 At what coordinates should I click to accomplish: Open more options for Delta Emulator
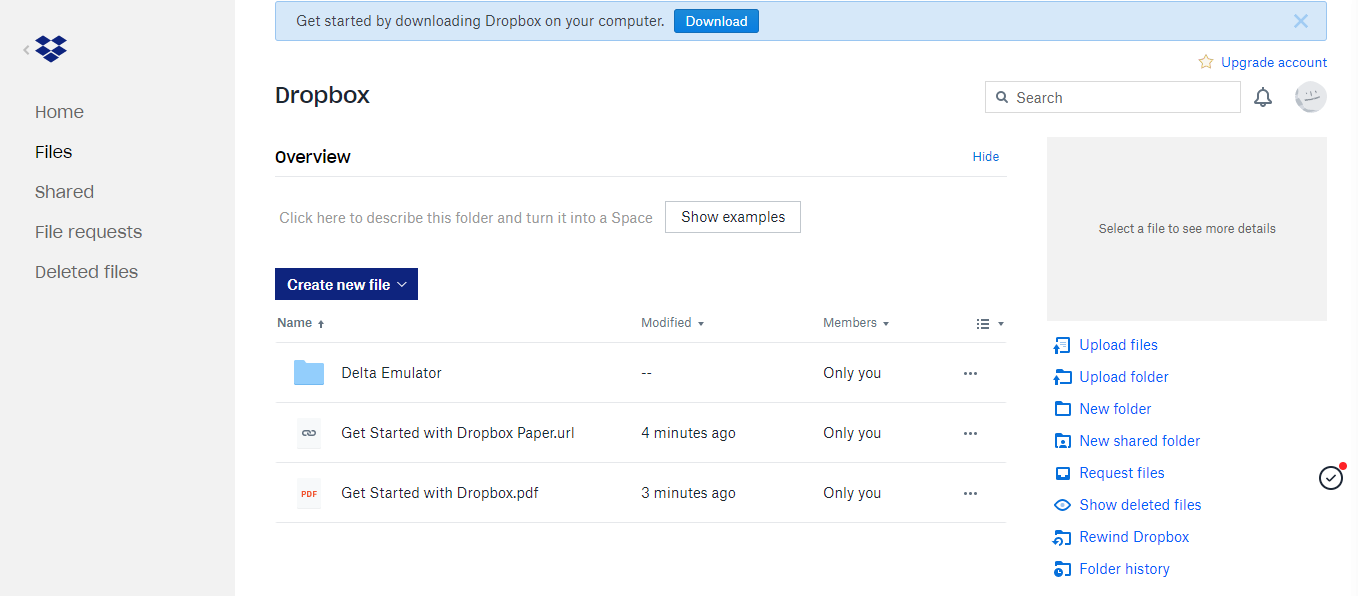[970, 373]
